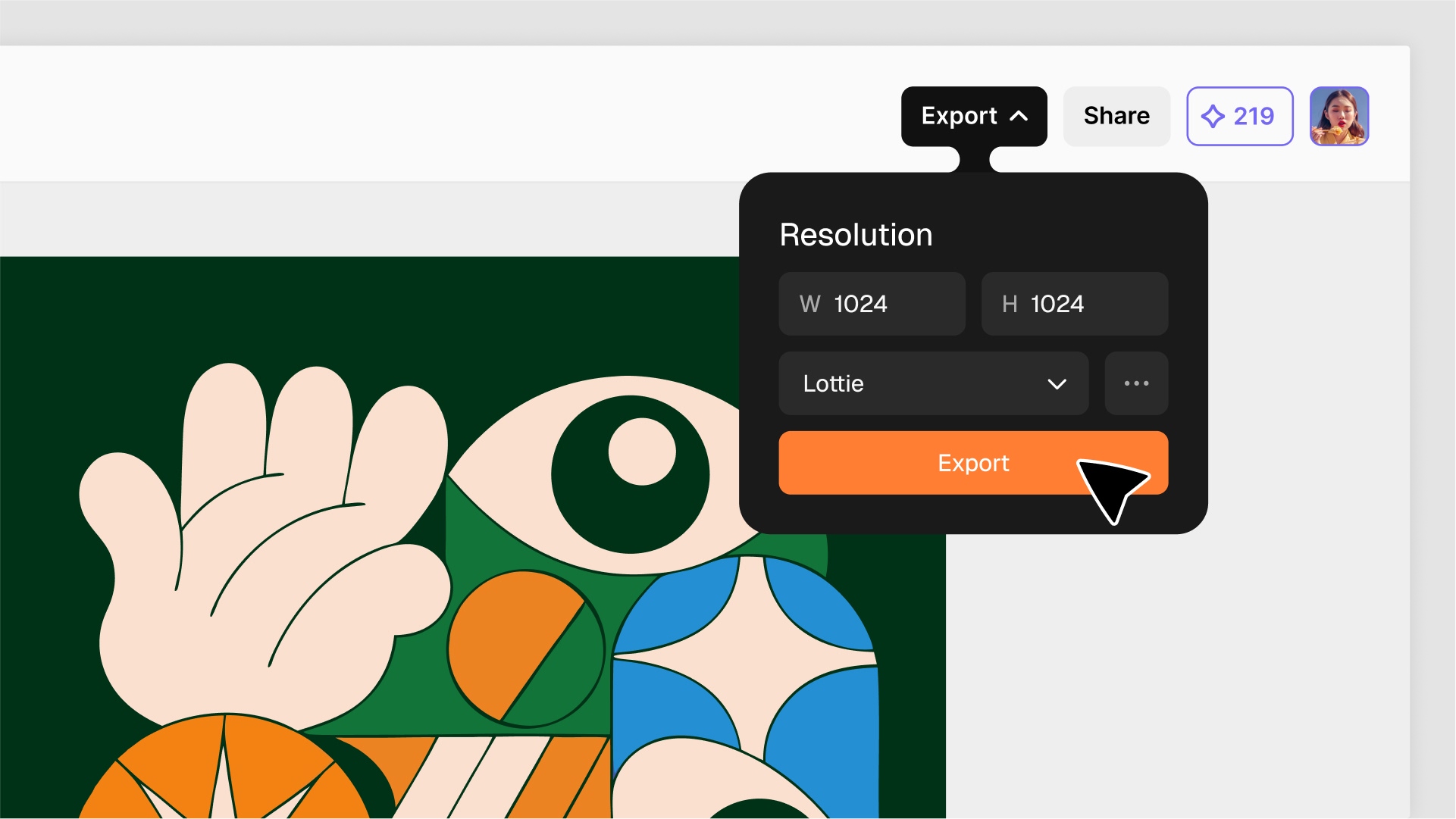Select the height field showing 1024
This screenshot has height=819, width=1456.
coord(1075,304)
